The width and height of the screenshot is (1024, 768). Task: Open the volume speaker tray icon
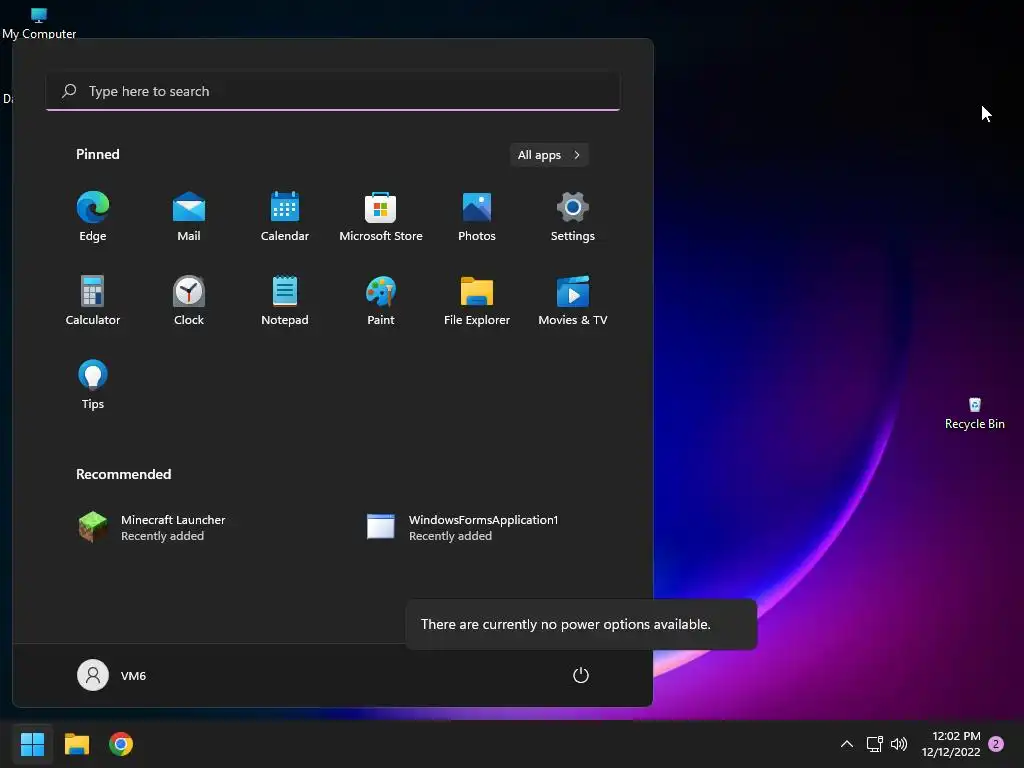899,744
